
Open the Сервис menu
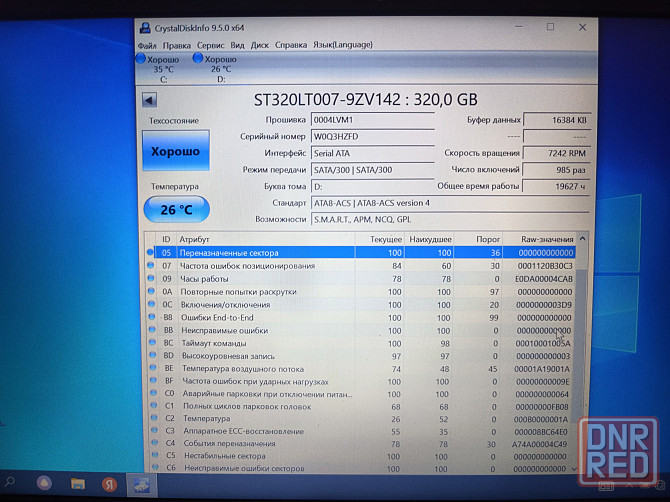210,45
